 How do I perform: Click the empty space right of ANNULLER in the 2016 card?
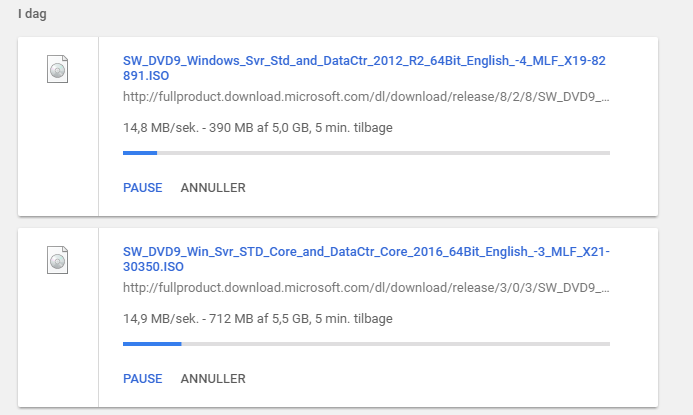[442, 378]
